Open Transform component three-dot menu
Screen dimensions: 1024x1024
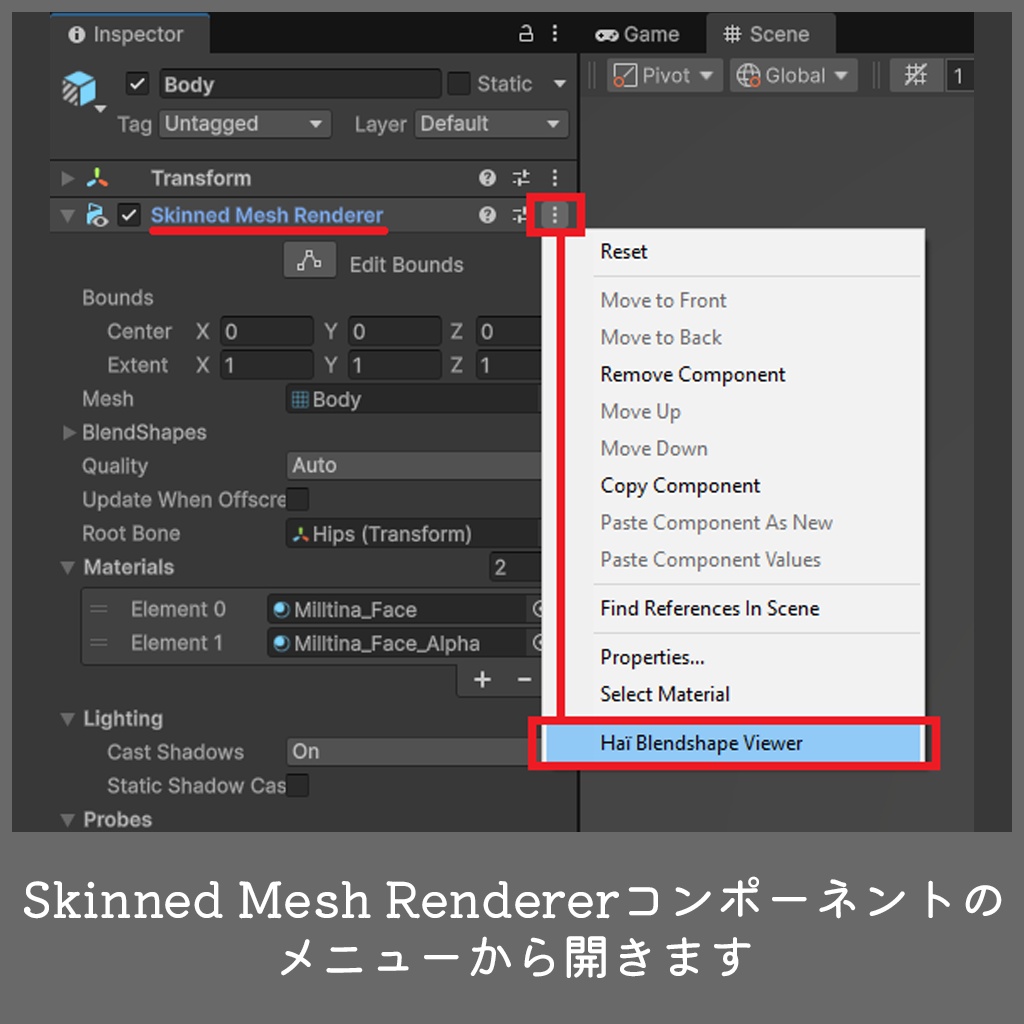tap(554, 178)
